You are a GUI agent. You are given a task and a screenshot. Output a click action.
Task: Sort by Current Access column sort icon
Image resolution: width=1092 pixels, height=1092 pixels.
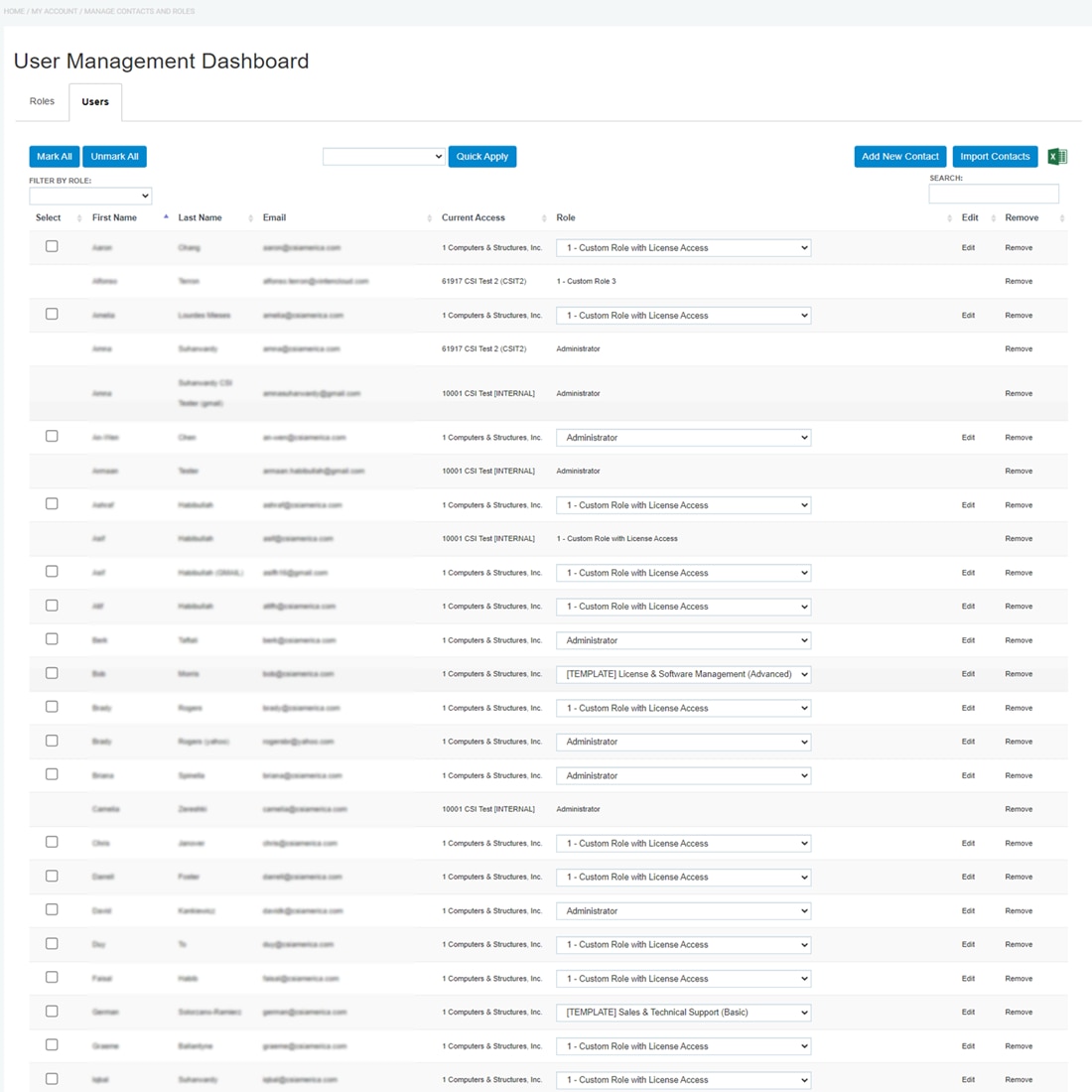(543, 218)
